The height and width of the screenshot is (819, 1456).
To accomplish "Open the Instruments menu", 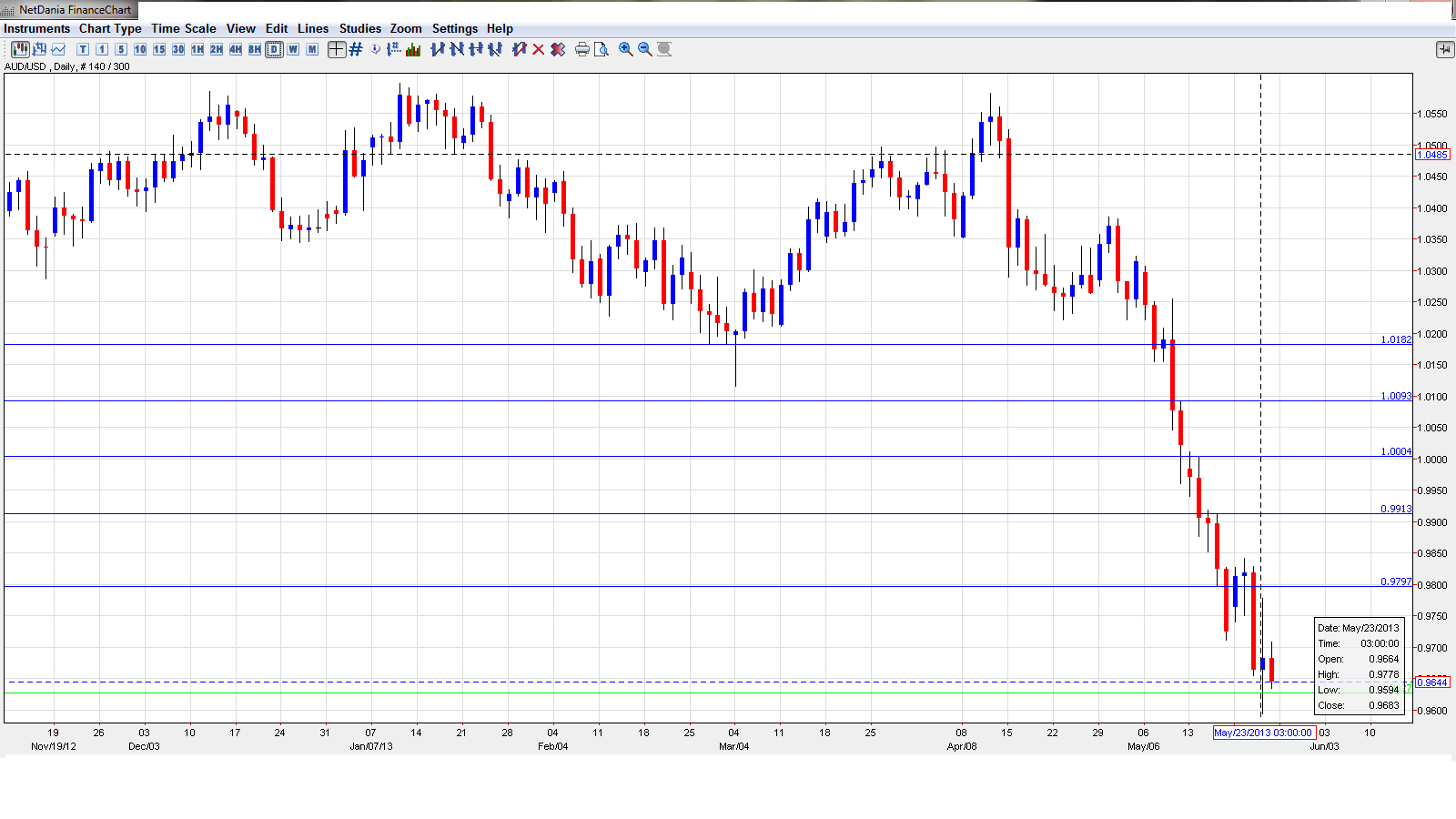I will (36, 28).
